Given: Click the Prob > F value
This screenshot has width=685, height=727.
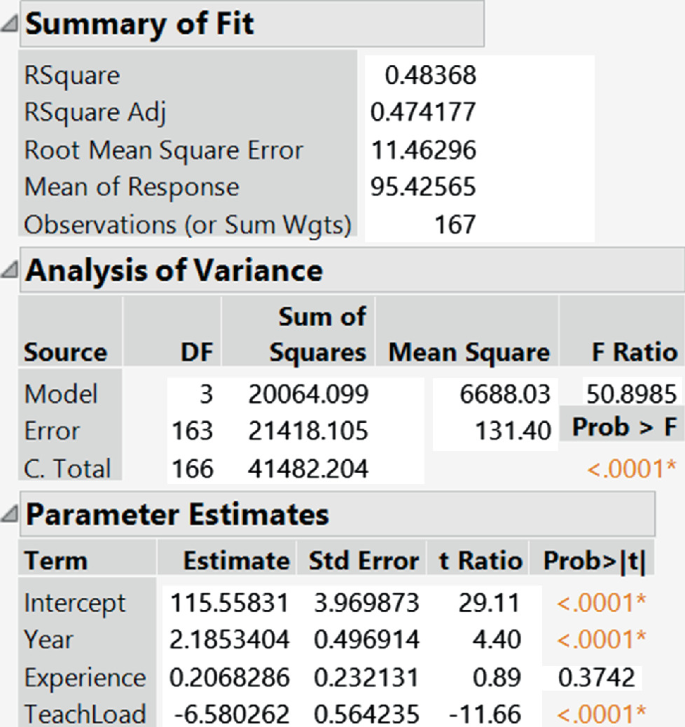Looking at the screenshot, I should click(631, 468).
